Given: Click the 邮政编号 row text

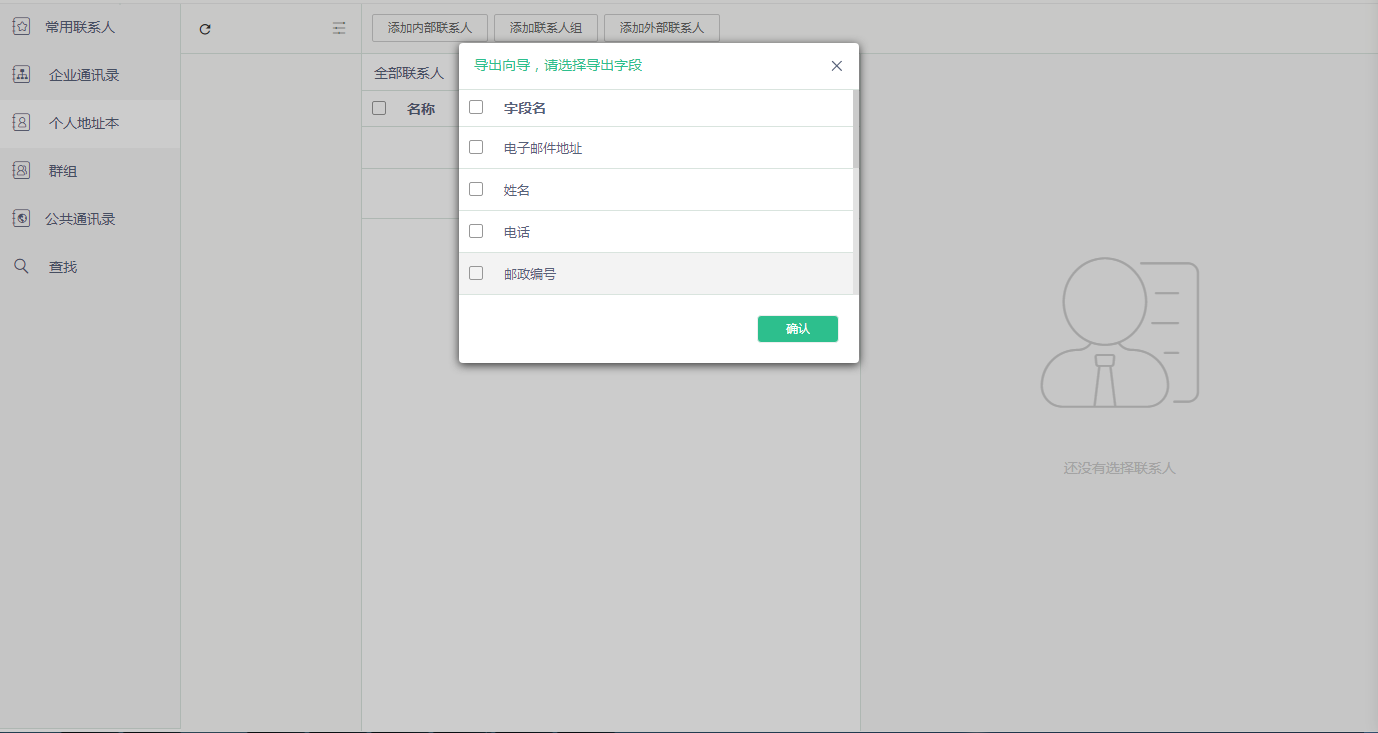Looking at the screenshot, I should click(530, 274).
